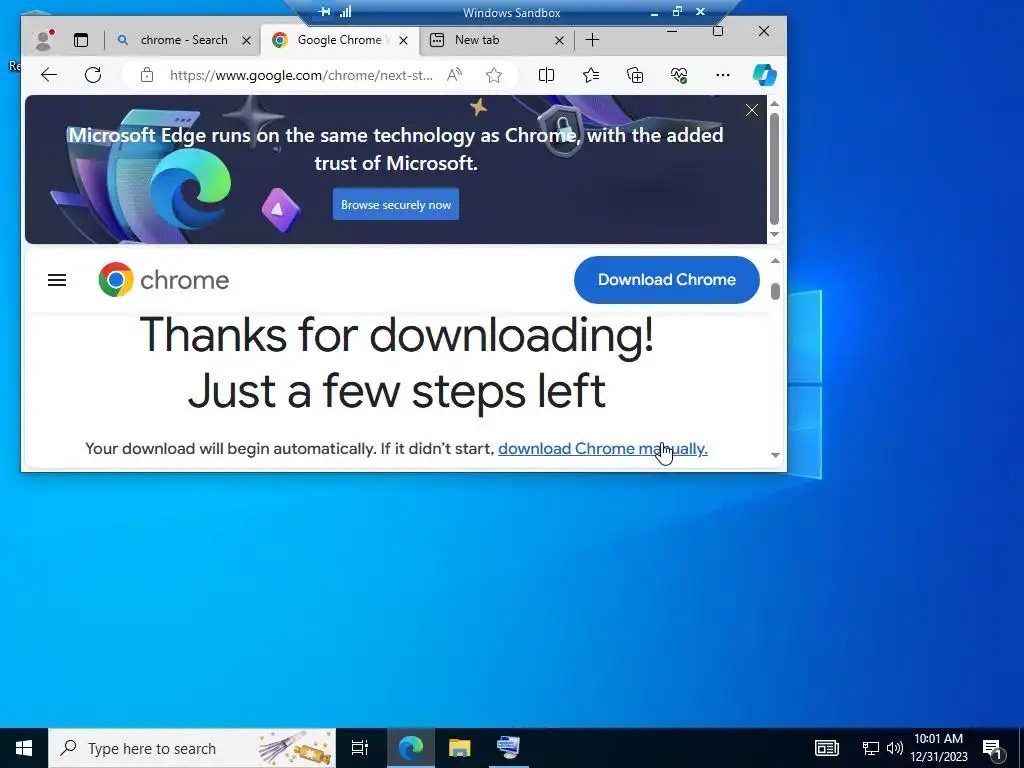
Task: Click the Read aloud icon in address bar
Action: [x=455, y=74]
